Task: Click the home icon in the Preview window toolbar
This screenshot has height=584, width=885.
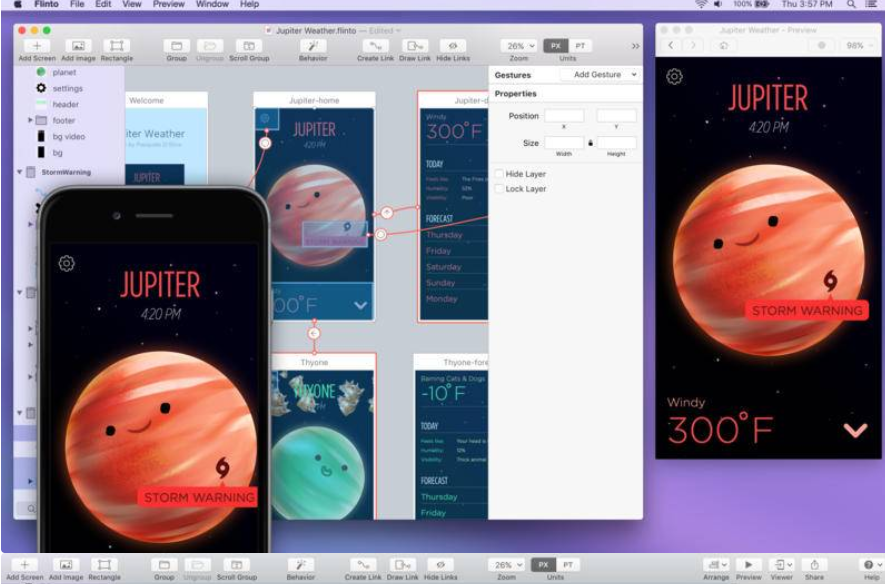Action: [x=724, y=46]
